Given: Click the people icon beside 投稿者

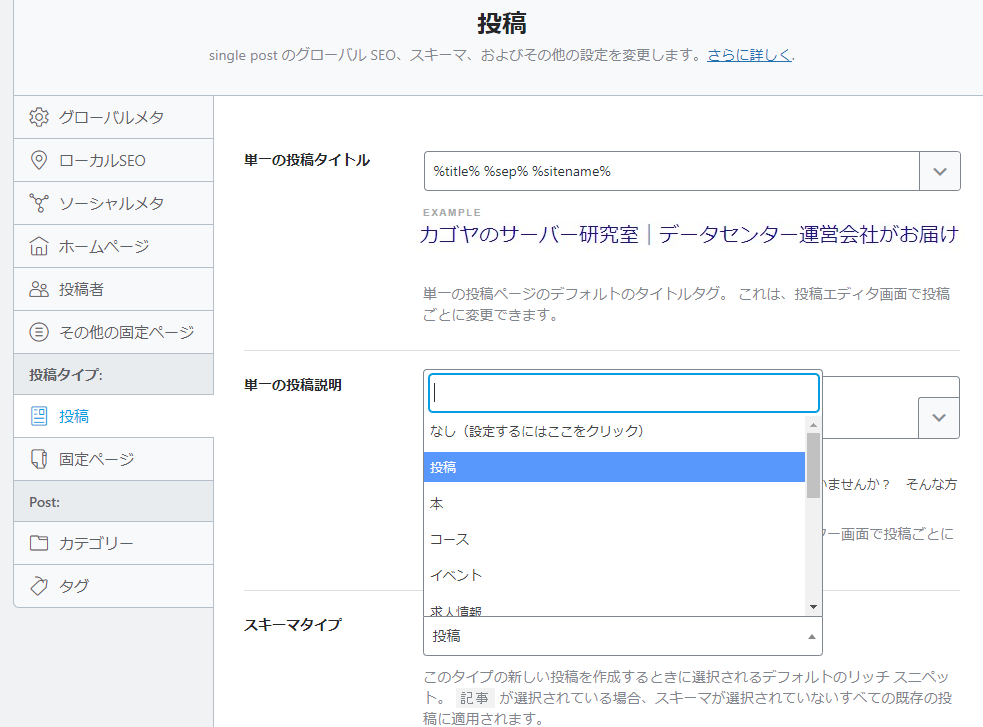Looking at the screenshot, I should click(x=39, y=289).
